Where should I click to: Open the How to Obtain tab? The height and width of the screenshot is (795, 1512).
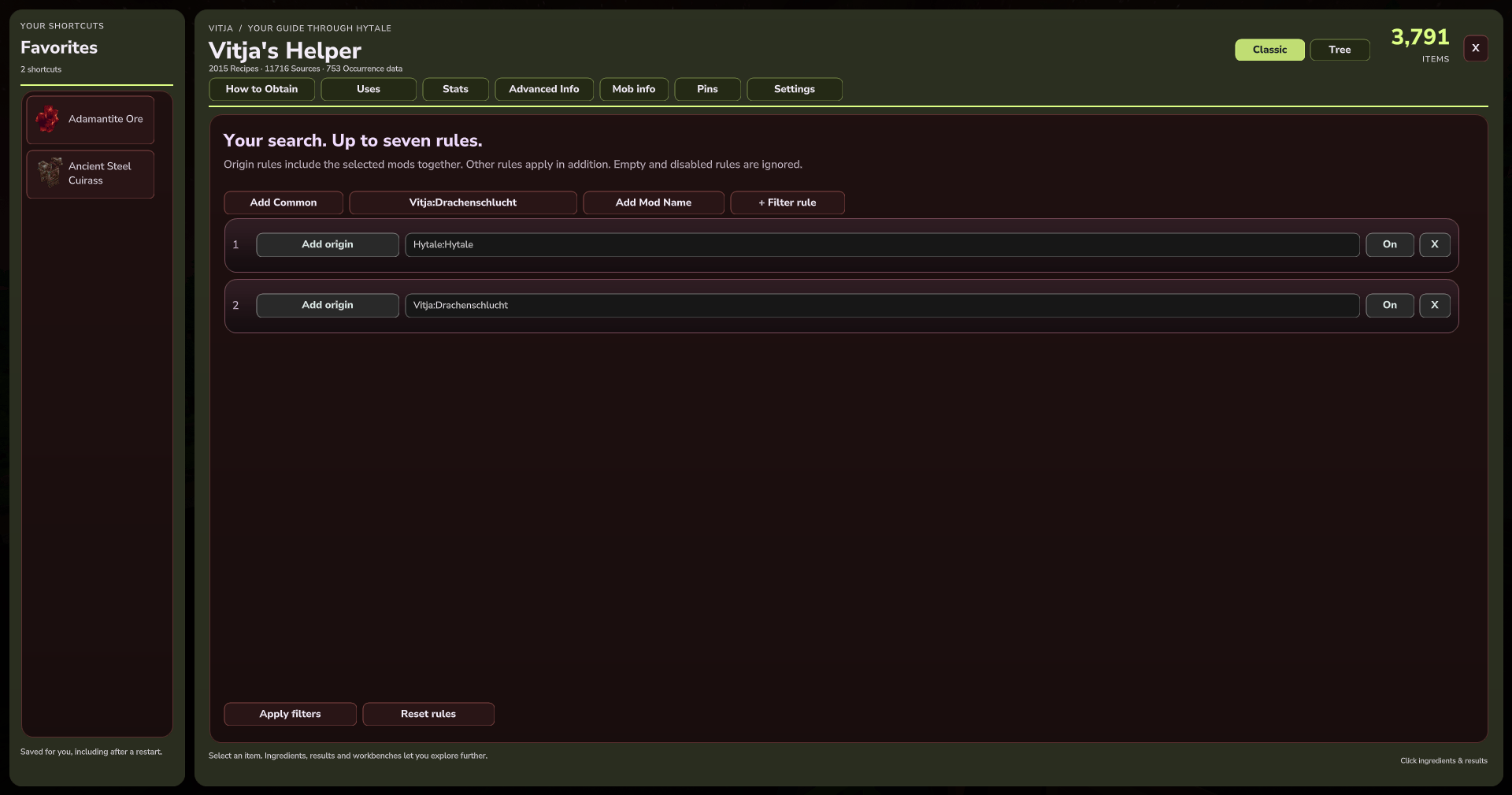(x=262, y=89)
